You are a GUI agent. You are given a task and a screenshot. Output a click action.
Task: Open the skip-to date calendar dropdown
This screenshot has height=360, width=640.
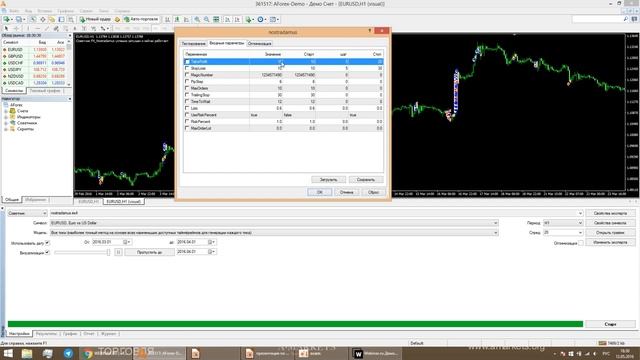pyautogui.click(x=212, y=252)
